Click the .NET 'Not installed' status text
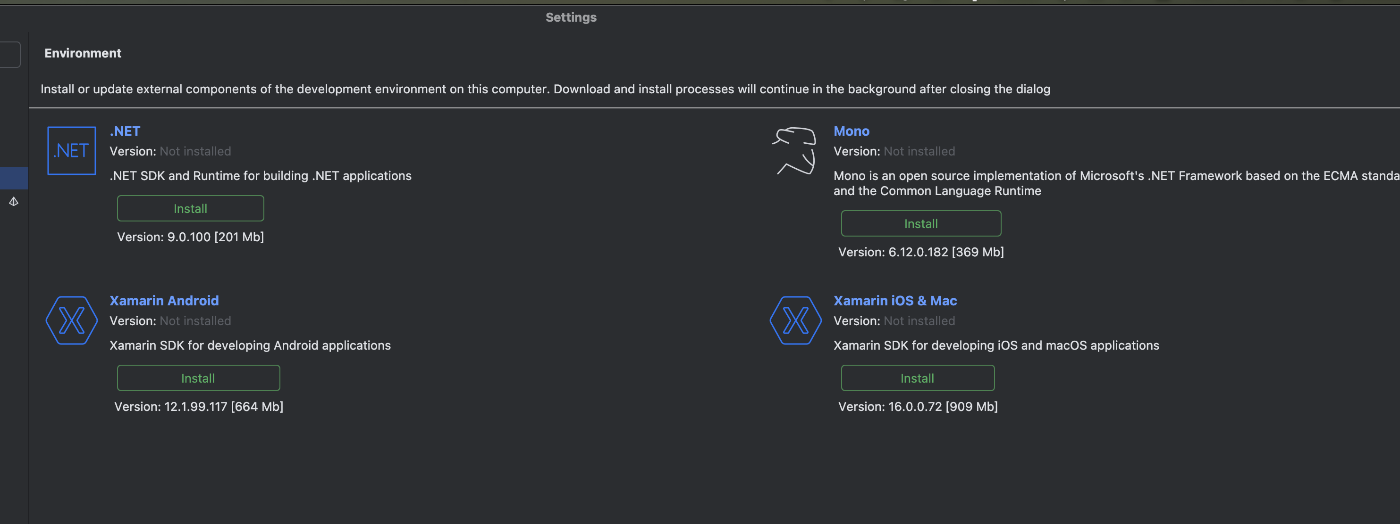The image size is (1400, 524). pos(195,151)
